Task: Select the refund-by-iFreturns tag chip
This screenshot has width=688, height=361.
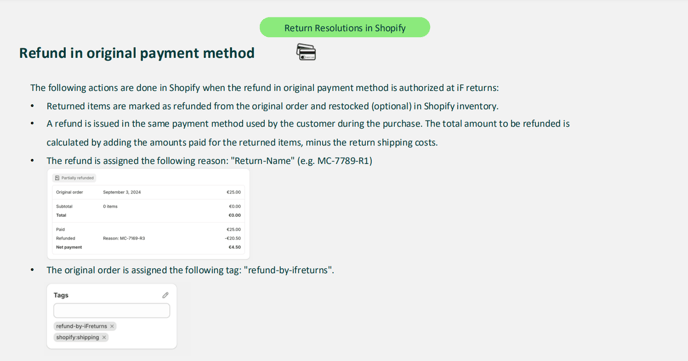Action: click(85, 326)
